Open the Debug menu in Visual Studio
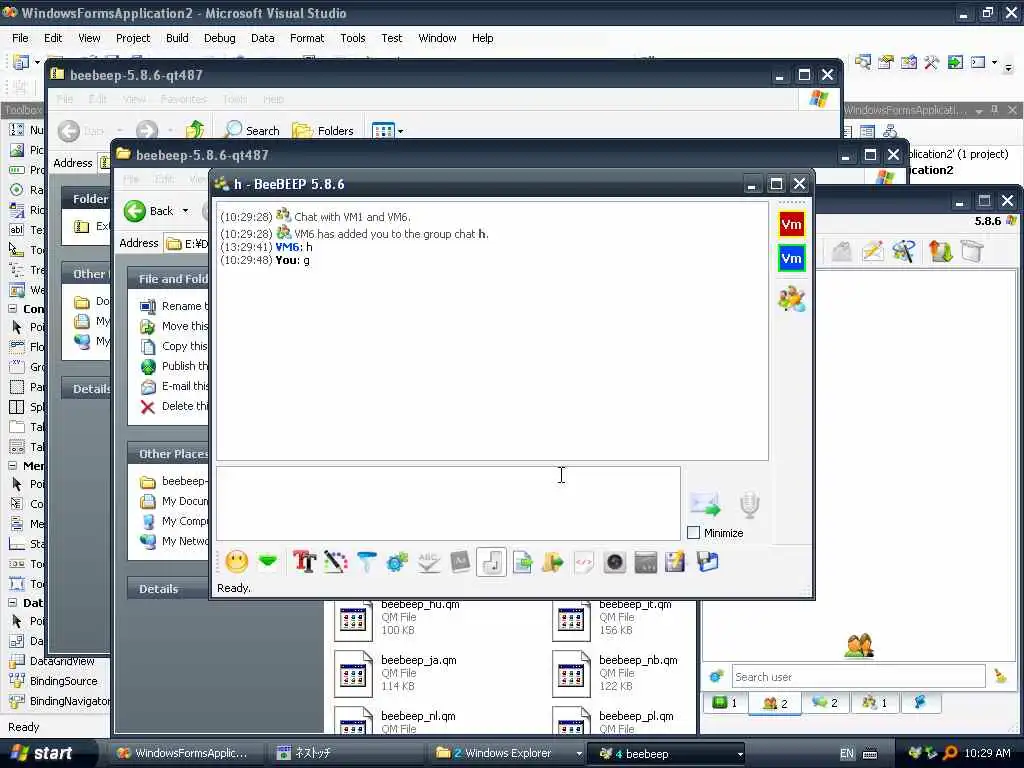This screenshot has width=1024, height=768. [219, 38]
